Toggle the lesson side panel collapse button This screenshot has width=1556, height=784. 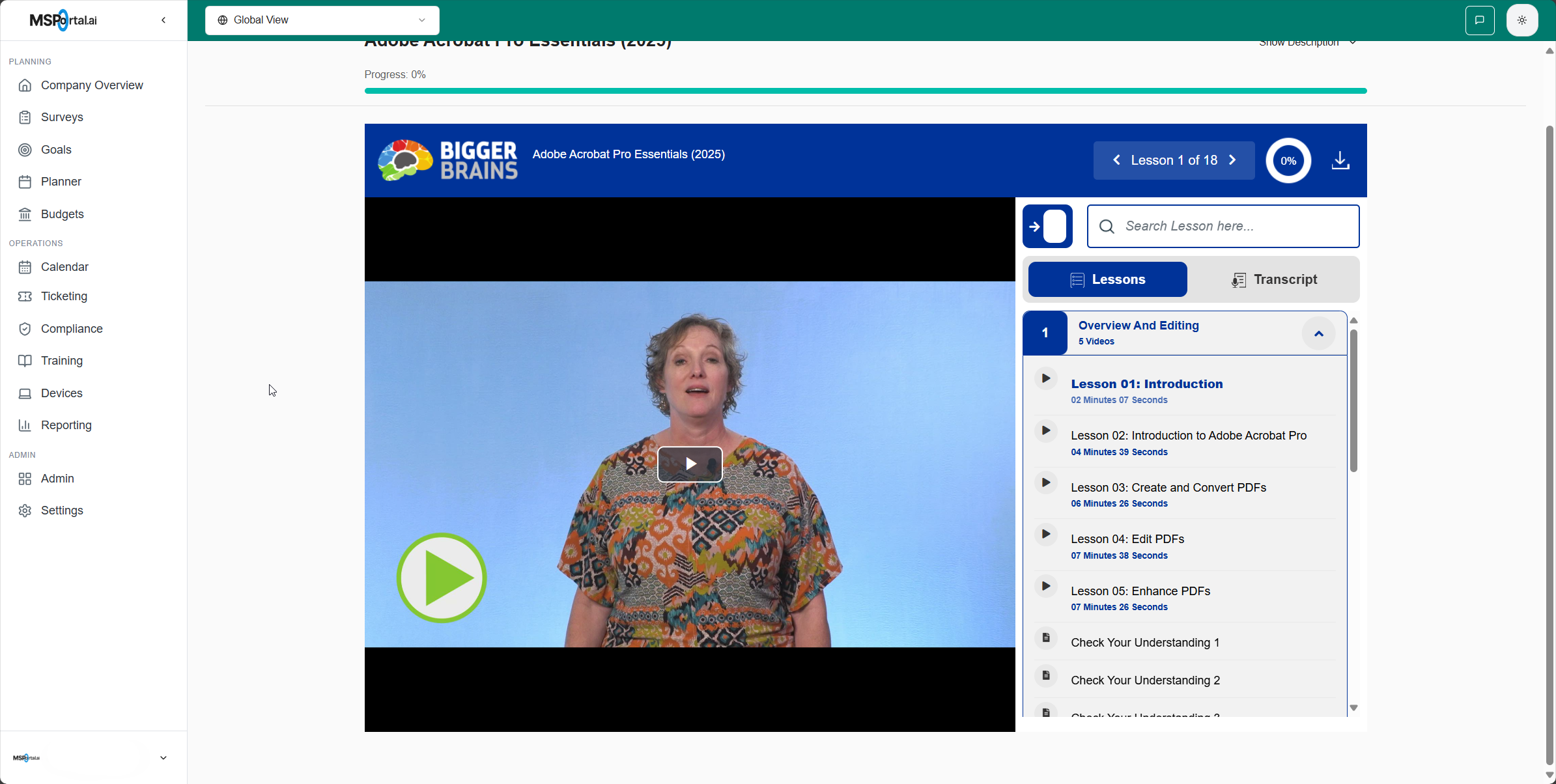pyautogui.click(x=1047, y=227)
